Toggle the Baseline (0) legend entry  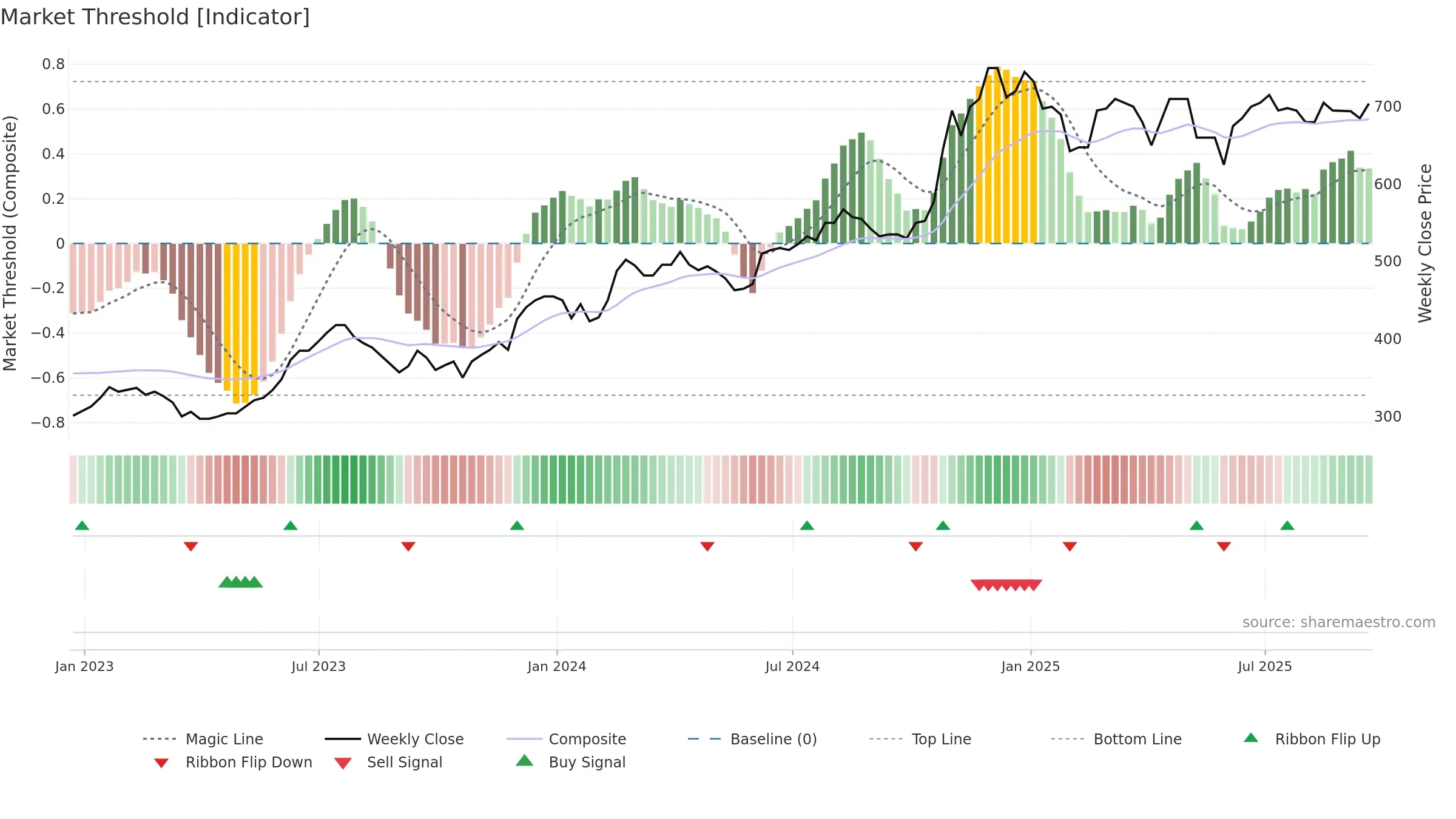tap(752, 739)
